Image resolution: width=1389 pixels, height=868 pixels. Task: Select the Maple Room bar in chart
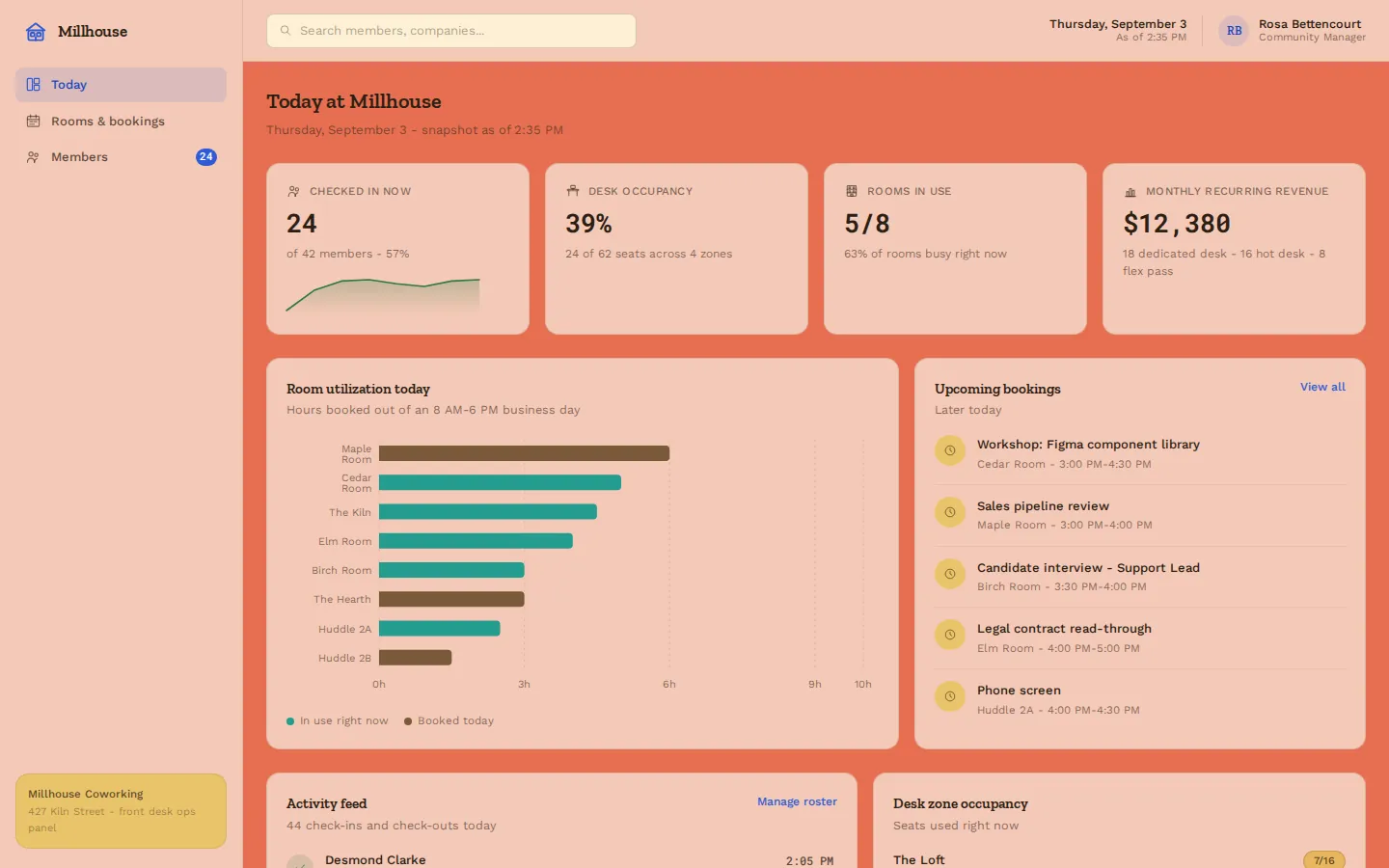point(524,453)
